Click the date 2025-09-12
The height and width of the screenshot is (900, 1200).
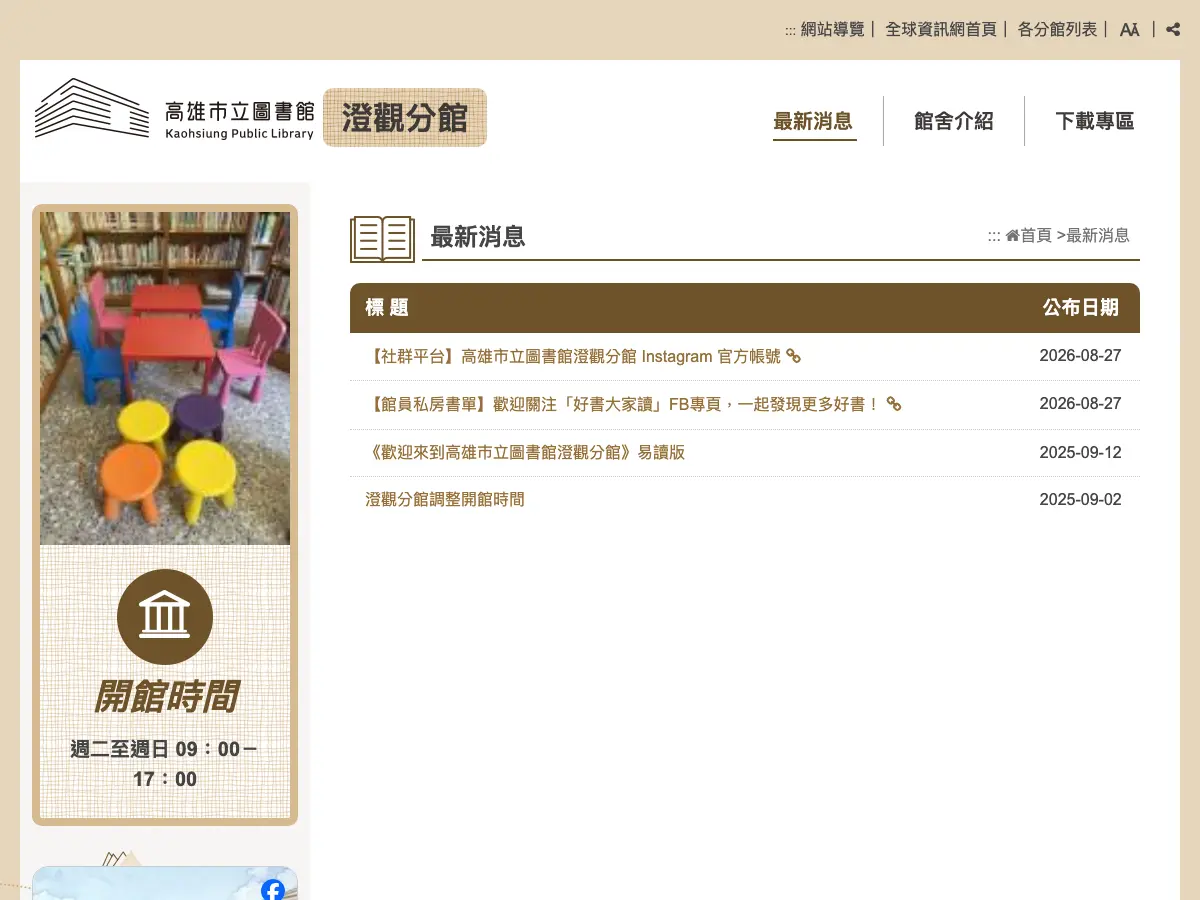tap(1081, 452)
